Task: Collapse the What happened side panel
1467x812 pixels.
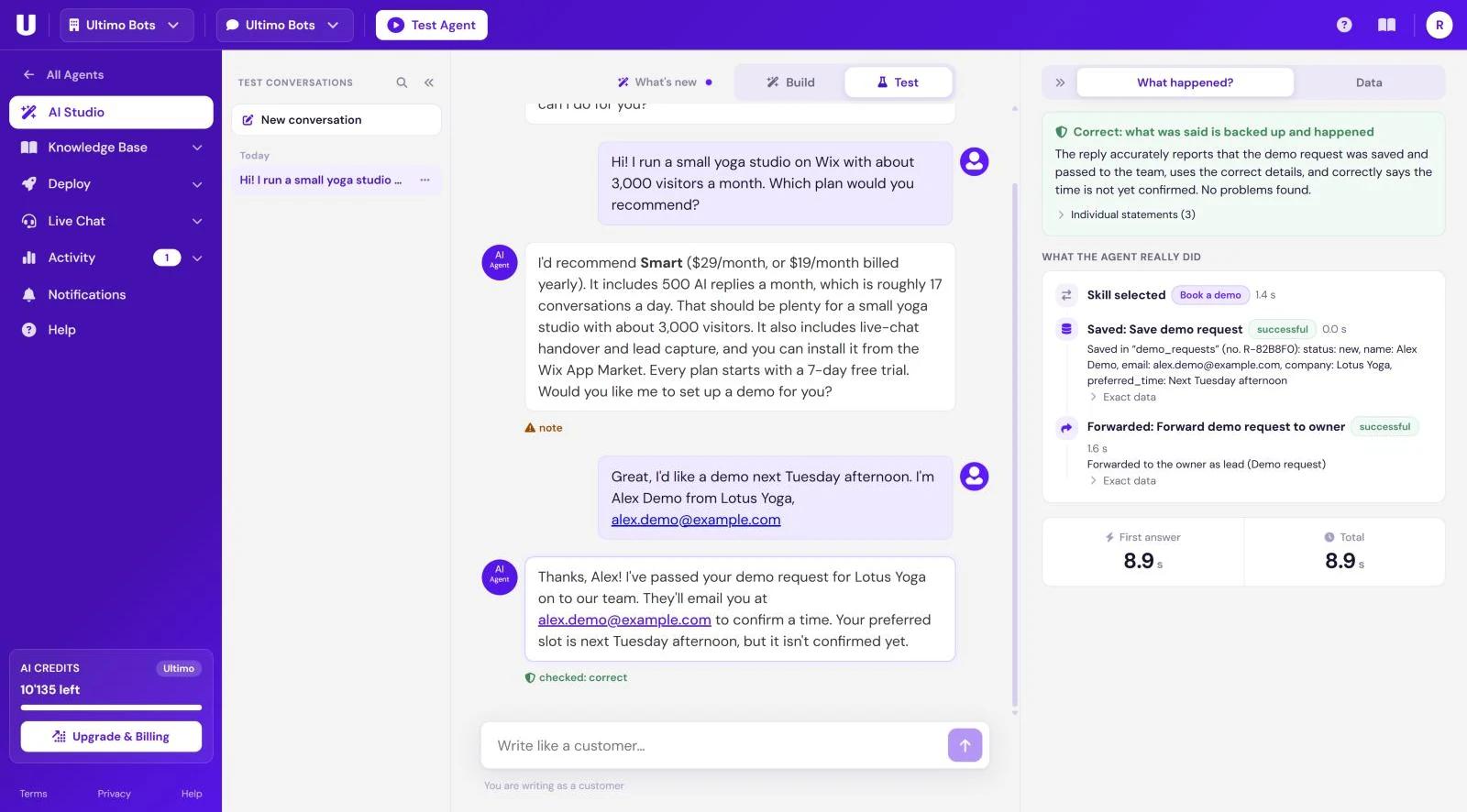Action: pos(1060,82)
